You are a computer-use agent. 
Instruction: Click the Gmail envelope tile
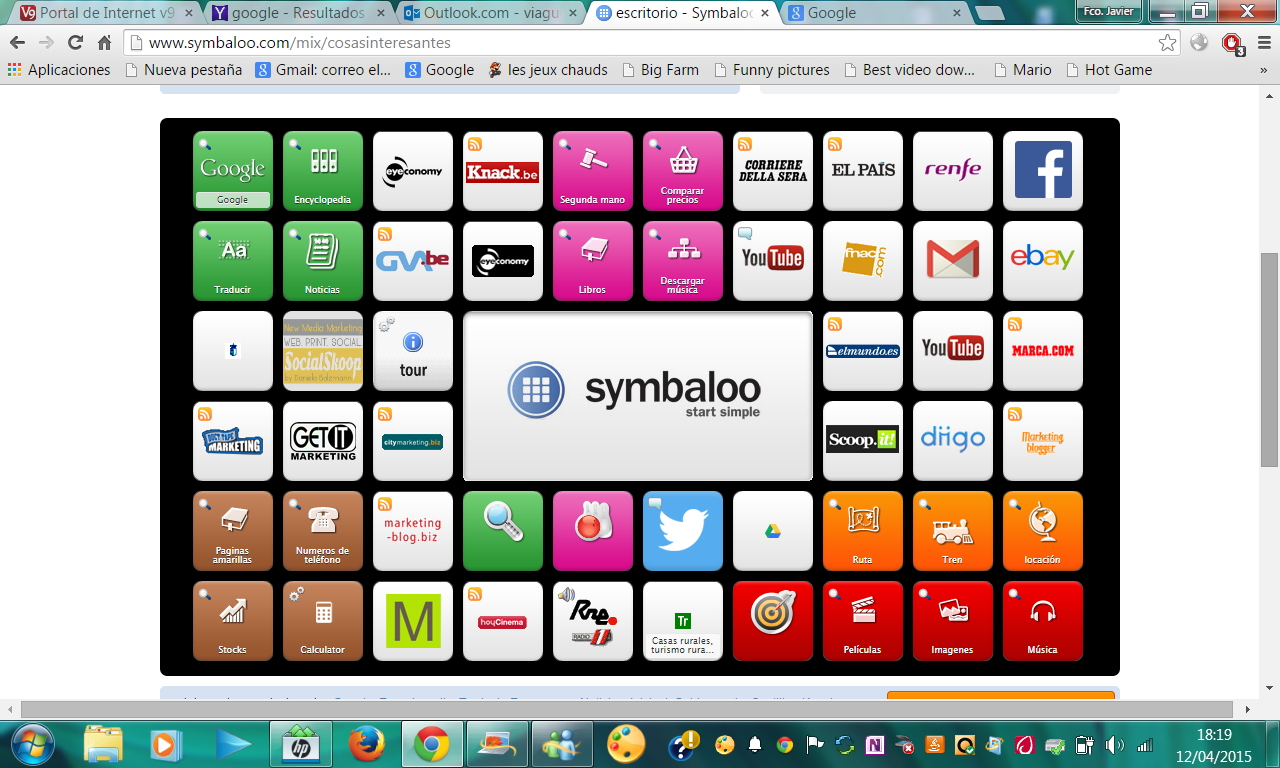[x=952, y=261]
